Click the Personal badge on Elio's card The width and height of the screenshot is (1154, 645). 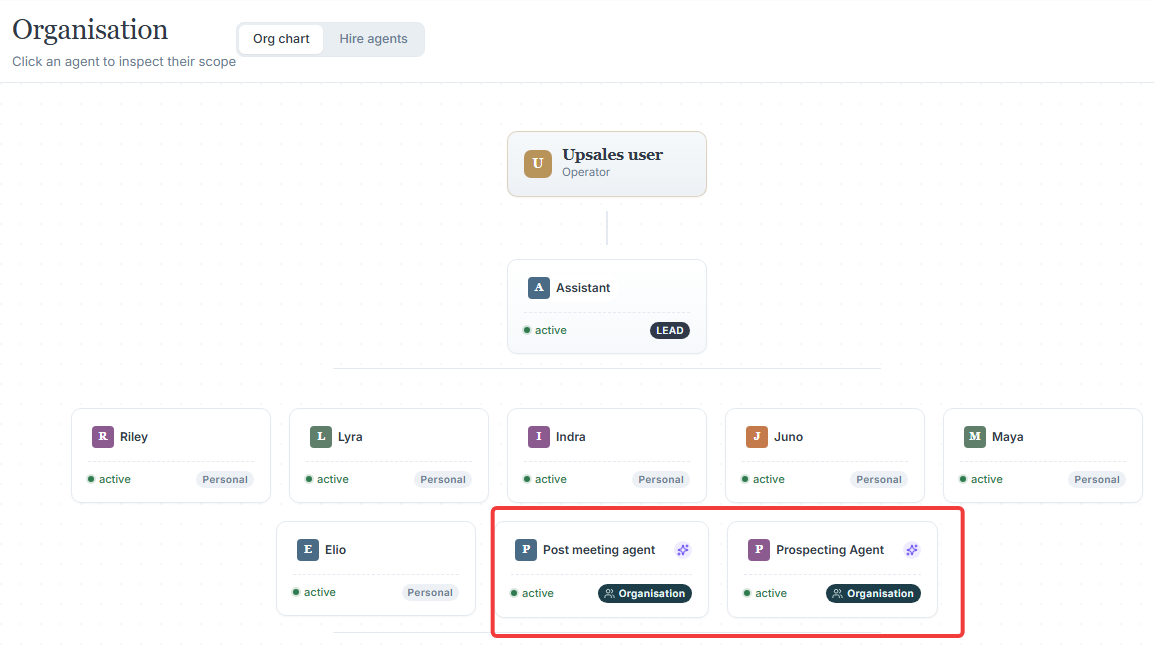tap(430, 593)
